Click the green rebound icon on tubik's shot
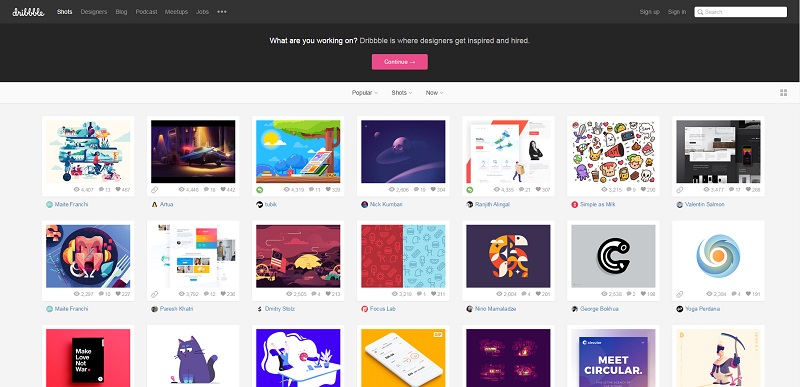Screen dimensions: 800x387 (259, 190)
